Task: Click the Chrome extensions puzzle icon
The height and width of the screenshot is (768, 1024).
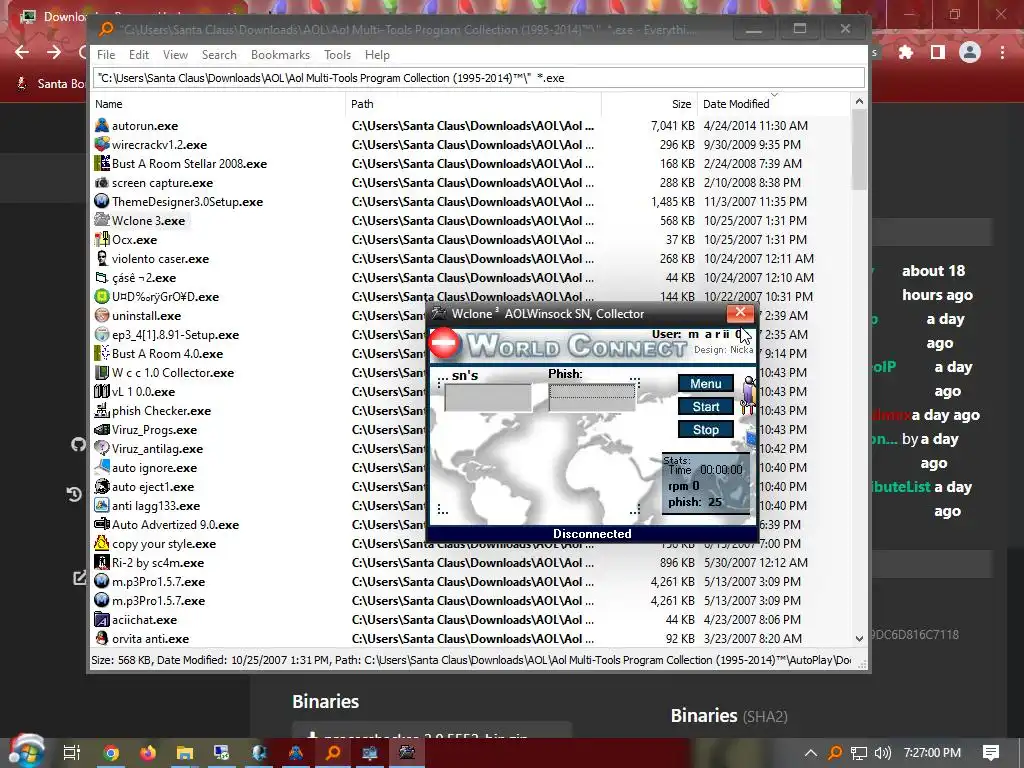Action: coord(906,52)
